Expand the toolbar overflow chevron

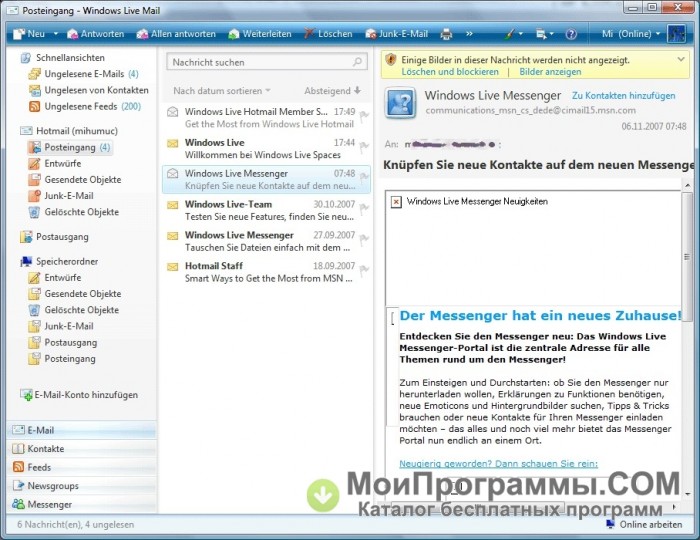(x=469, y=34)
